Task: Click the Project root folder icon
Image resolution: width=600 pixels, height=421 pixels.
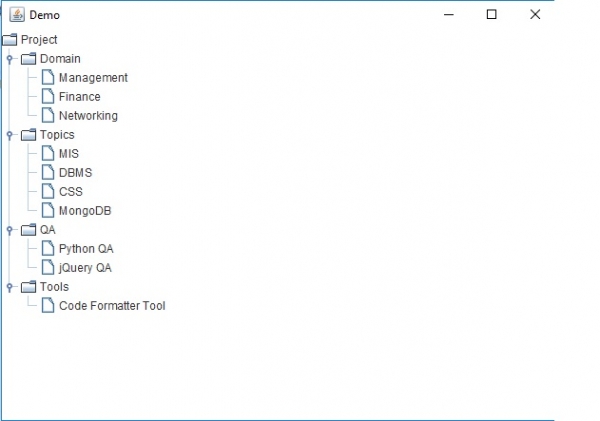Action: pos(10,40)
